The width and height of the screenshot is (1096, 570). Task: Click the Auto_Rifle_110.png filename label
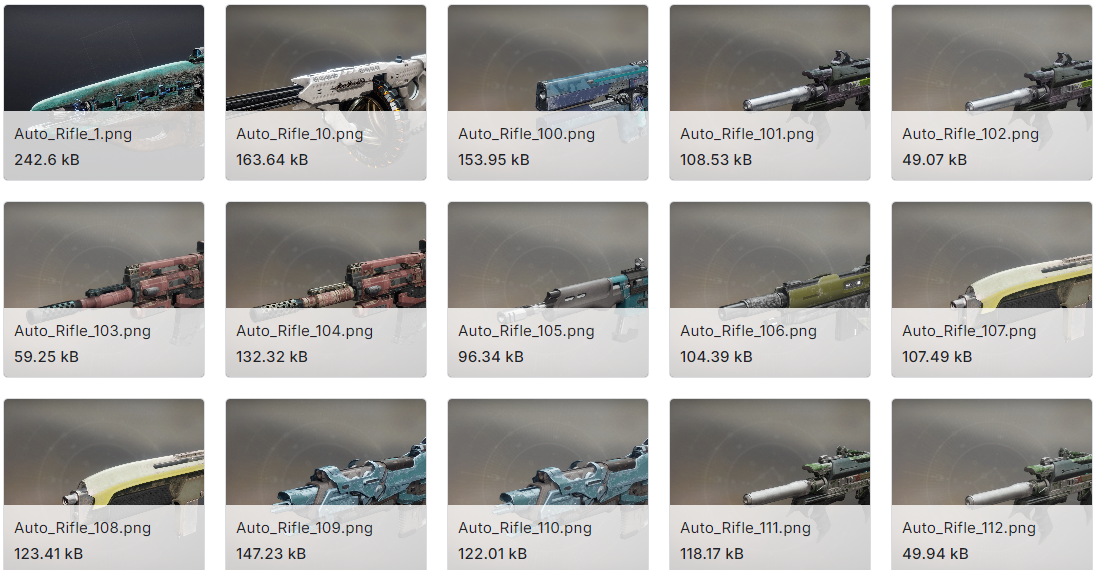coord(525,528)
